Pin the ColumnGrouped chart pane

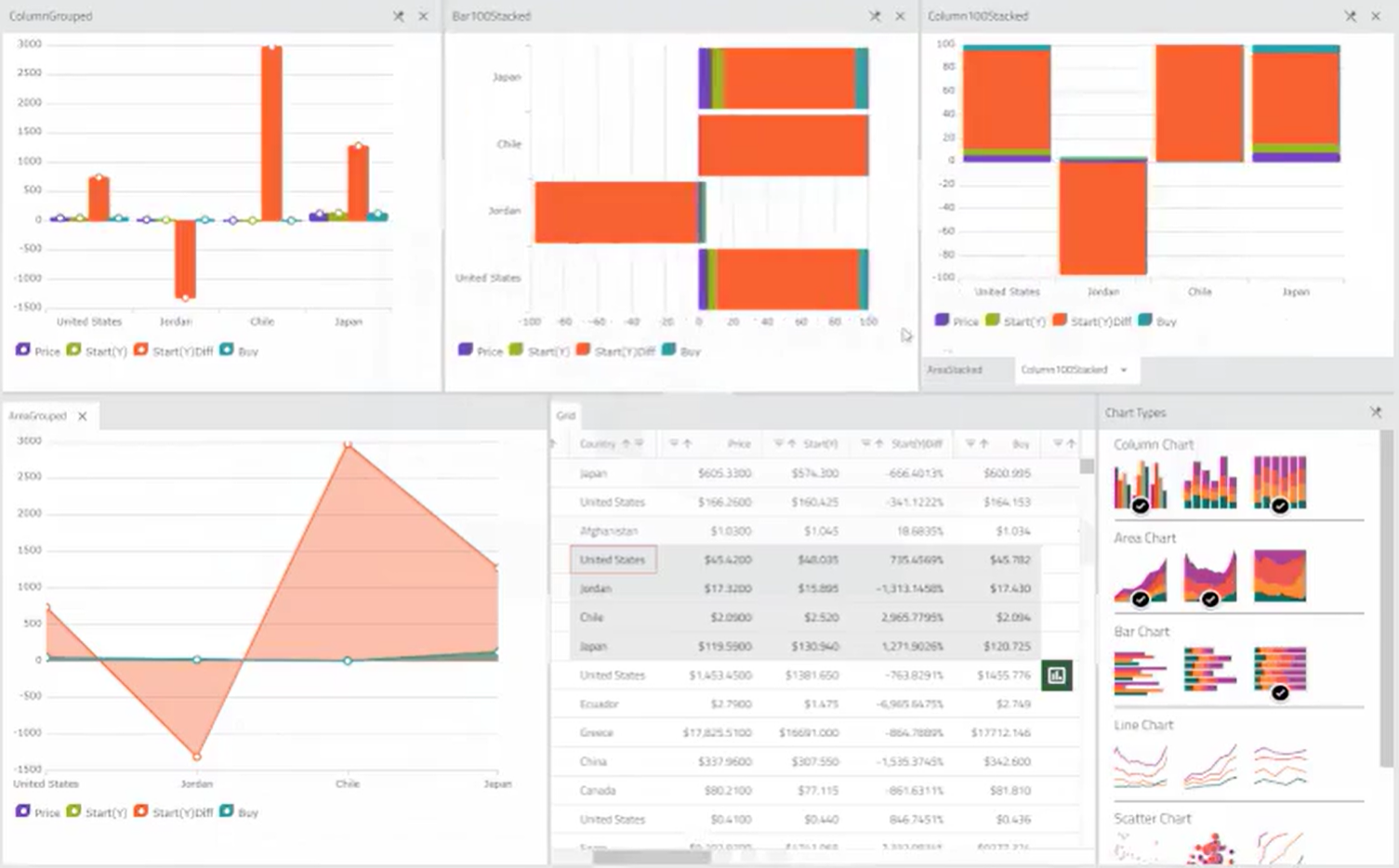click(398, 16)
